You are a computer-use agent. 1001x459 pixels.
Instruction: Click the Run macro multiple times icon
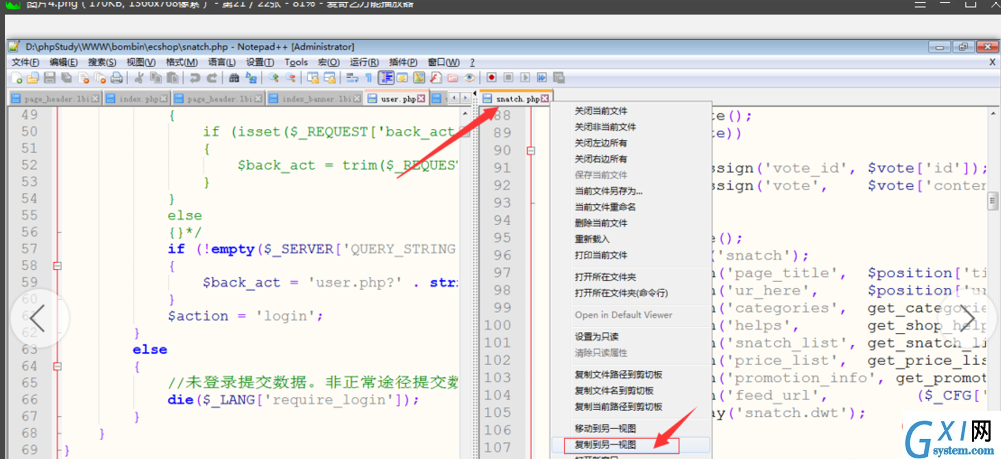pyautogui.click(x=542, y=78)
